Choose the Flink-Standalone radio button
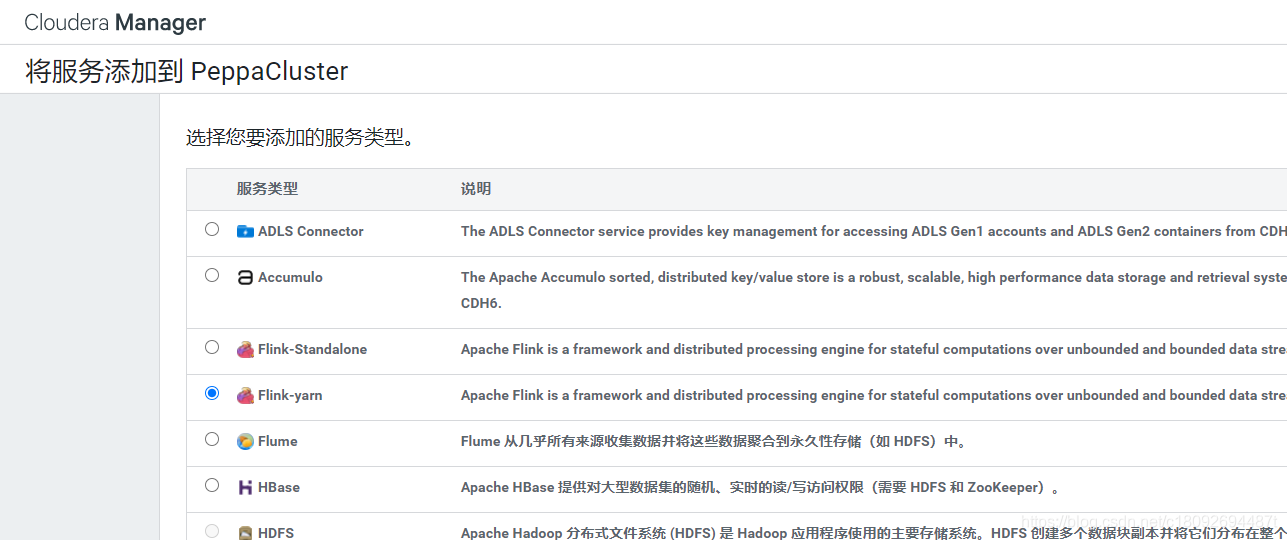The image size is (1287, 540). tap(212, 347)
